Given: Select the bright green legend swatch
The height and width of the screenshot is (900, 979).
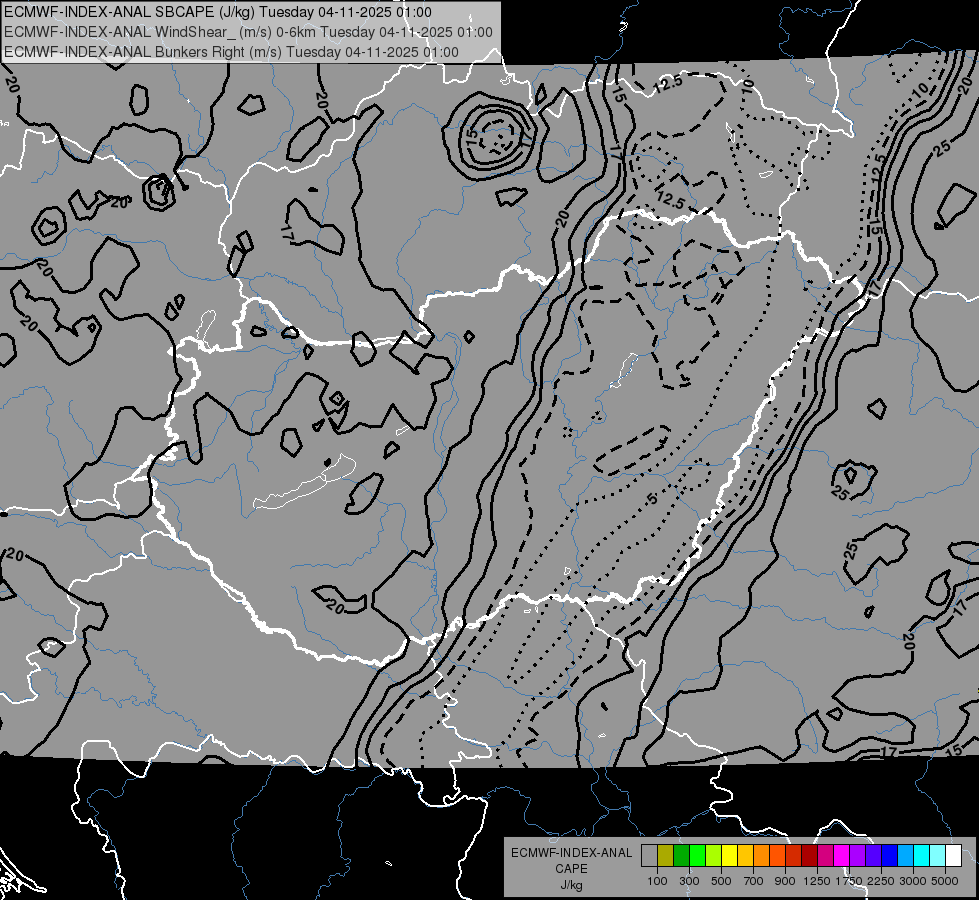Looking at the screenshot, I should click(697, 855).
